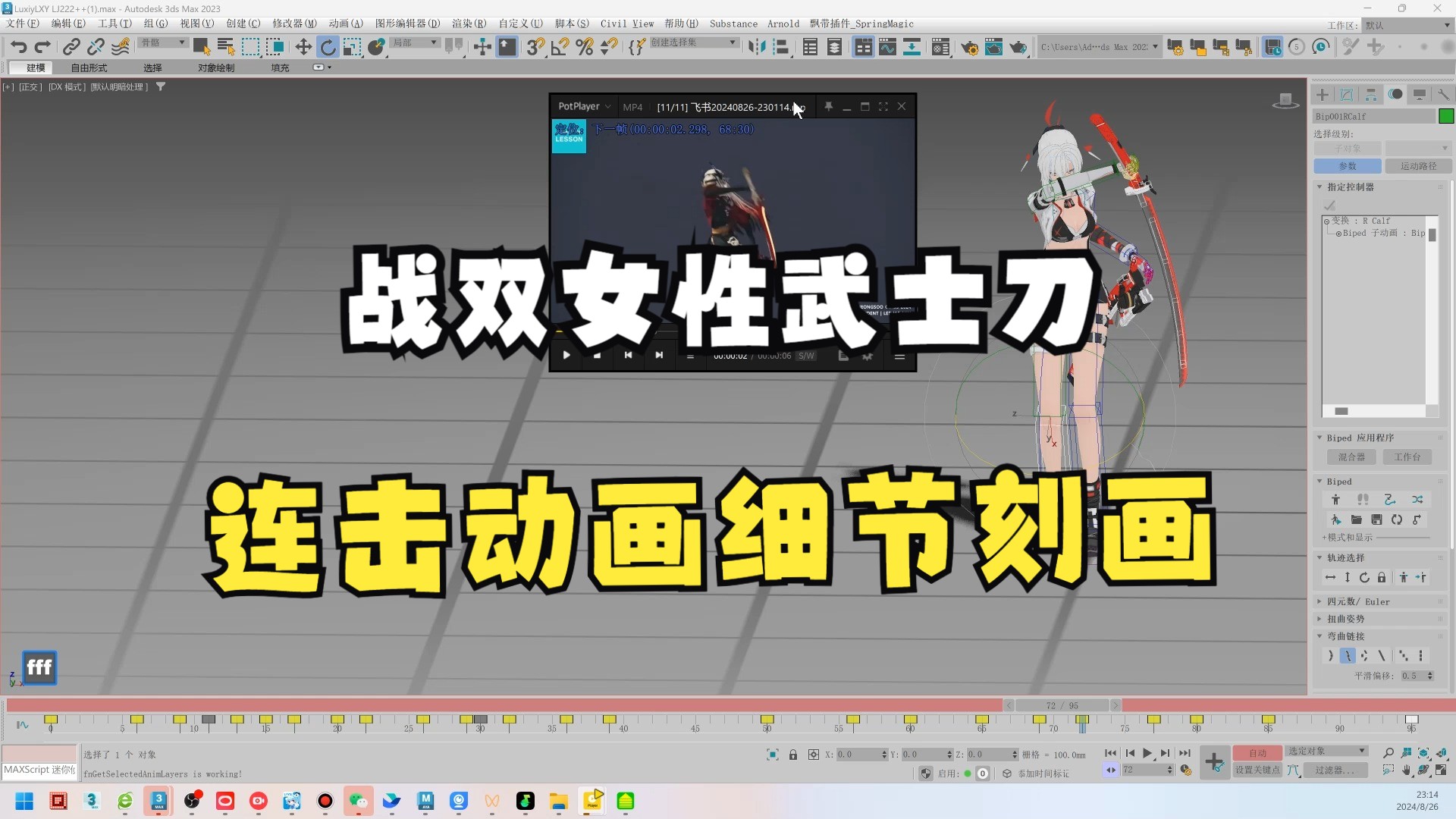Toggle the selection lock padlock icon
Viewport: 1456px width, 819px height.
click(793, 755)
